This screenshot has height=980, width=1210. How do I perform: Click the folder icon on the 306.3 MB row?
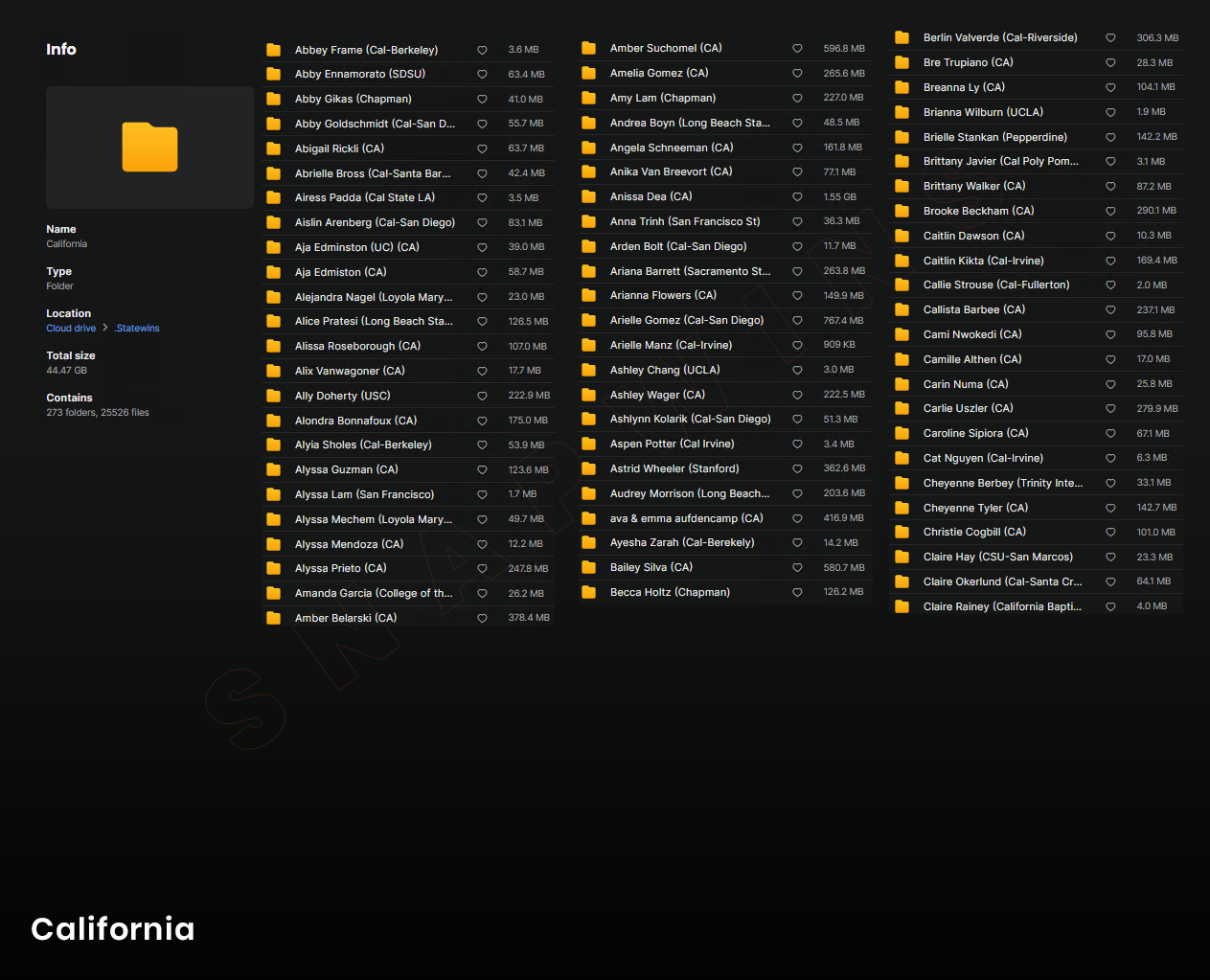pos(902,37)
